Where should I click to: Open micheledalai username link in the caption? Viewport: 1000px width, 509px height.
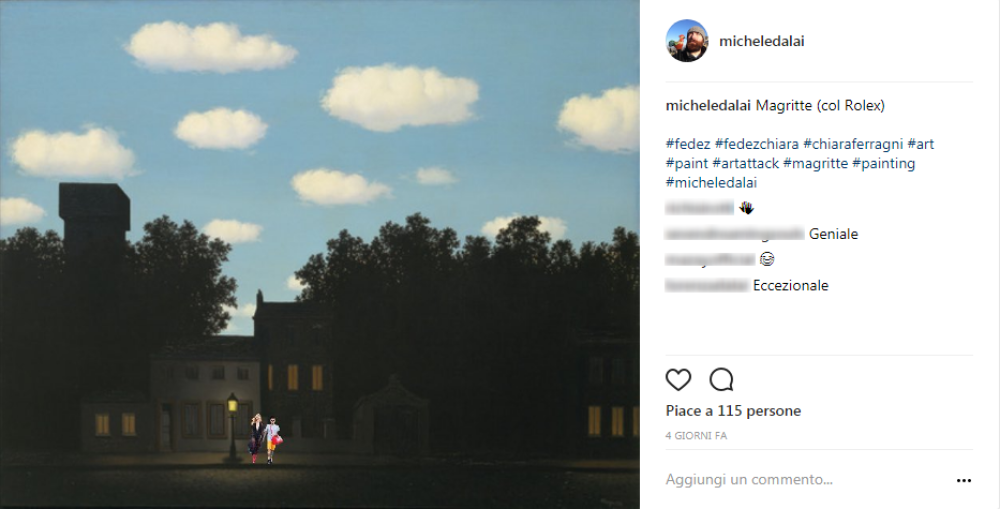(709, 107)
